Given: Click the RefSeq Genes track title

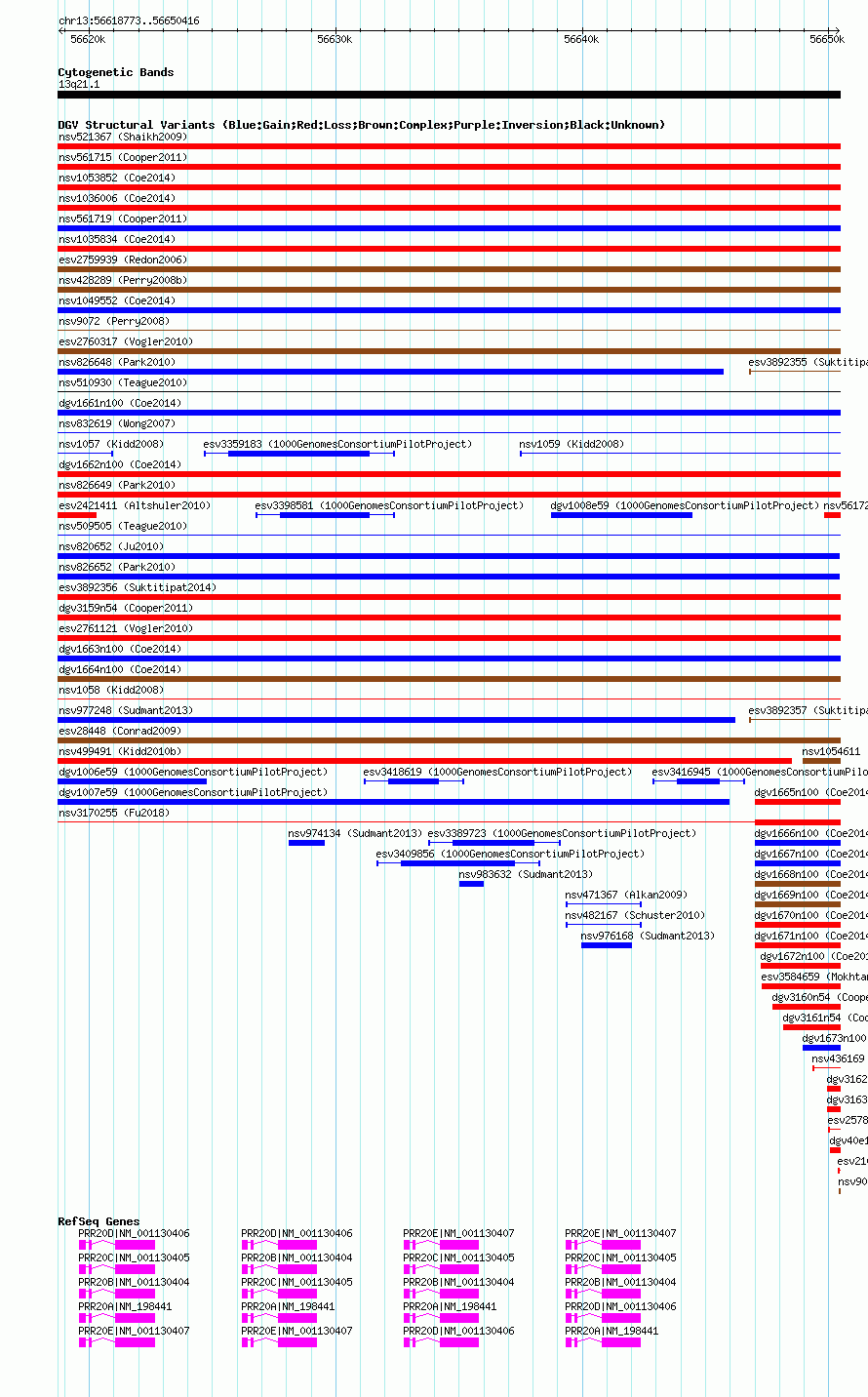Looking at the screenshot, I should [x=99, y=1221].
